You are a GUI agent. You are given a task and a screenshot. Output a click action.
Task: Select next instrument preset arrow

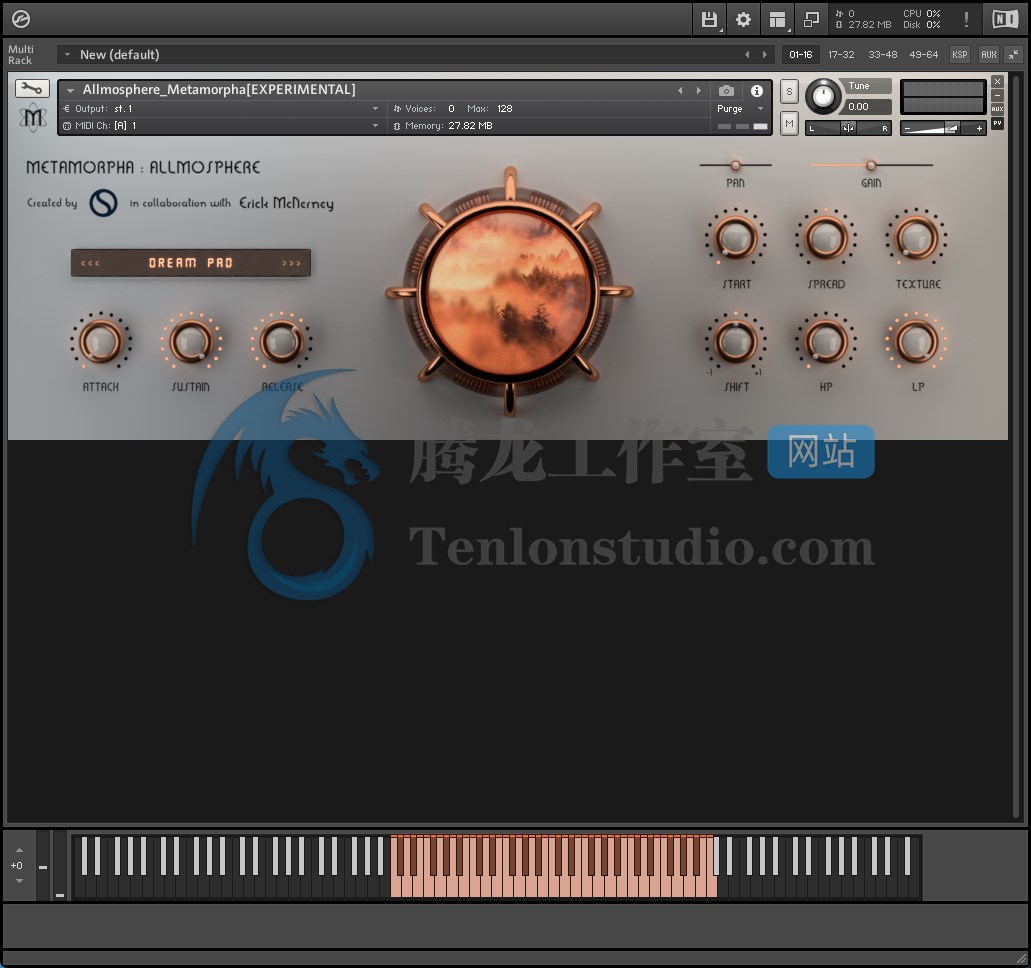coord(698,90)
